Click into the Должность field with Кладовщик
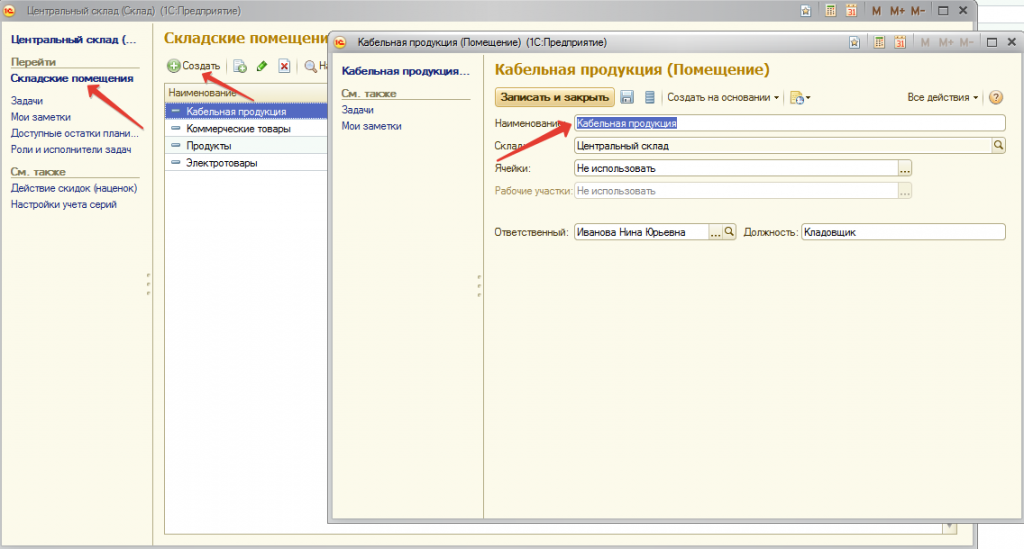 click(902, 232)
